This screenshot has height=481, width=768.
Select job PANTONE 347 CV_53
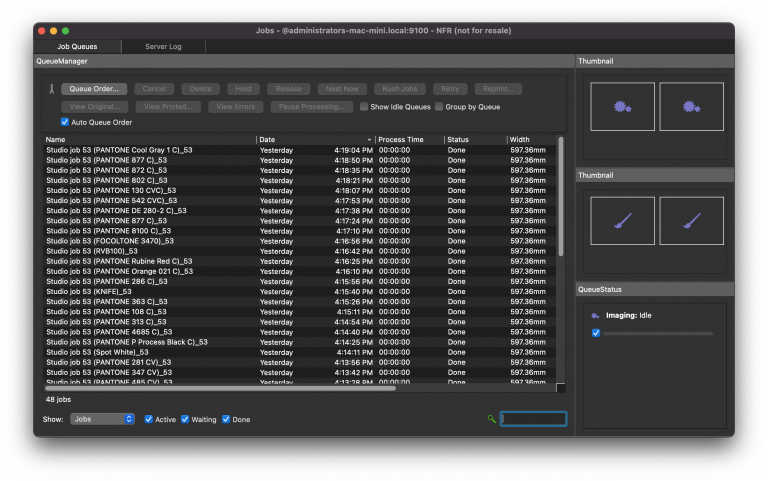point(300,373)
